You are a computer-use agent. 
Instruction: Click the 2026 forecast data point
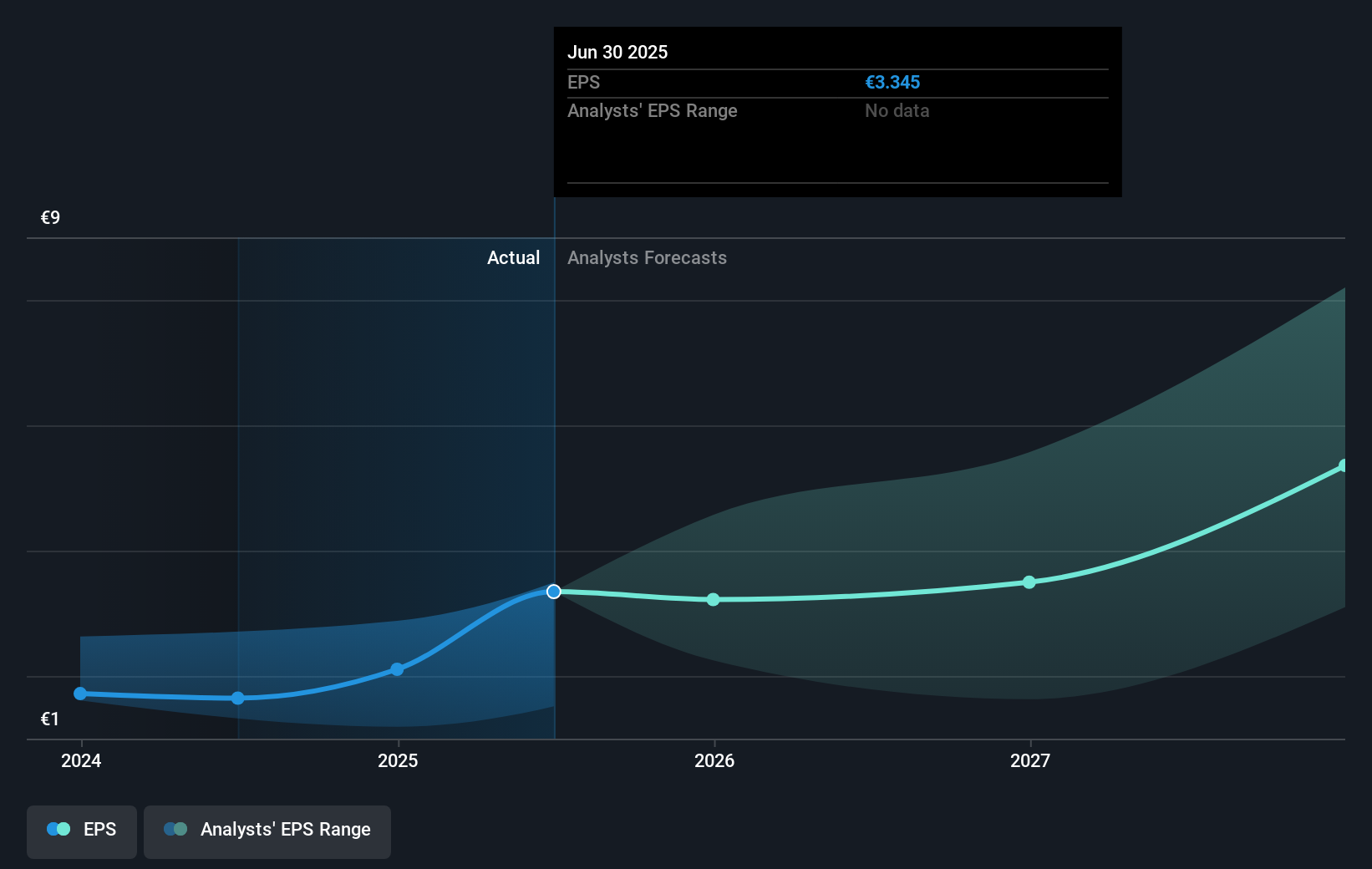(x=713, y=599)
